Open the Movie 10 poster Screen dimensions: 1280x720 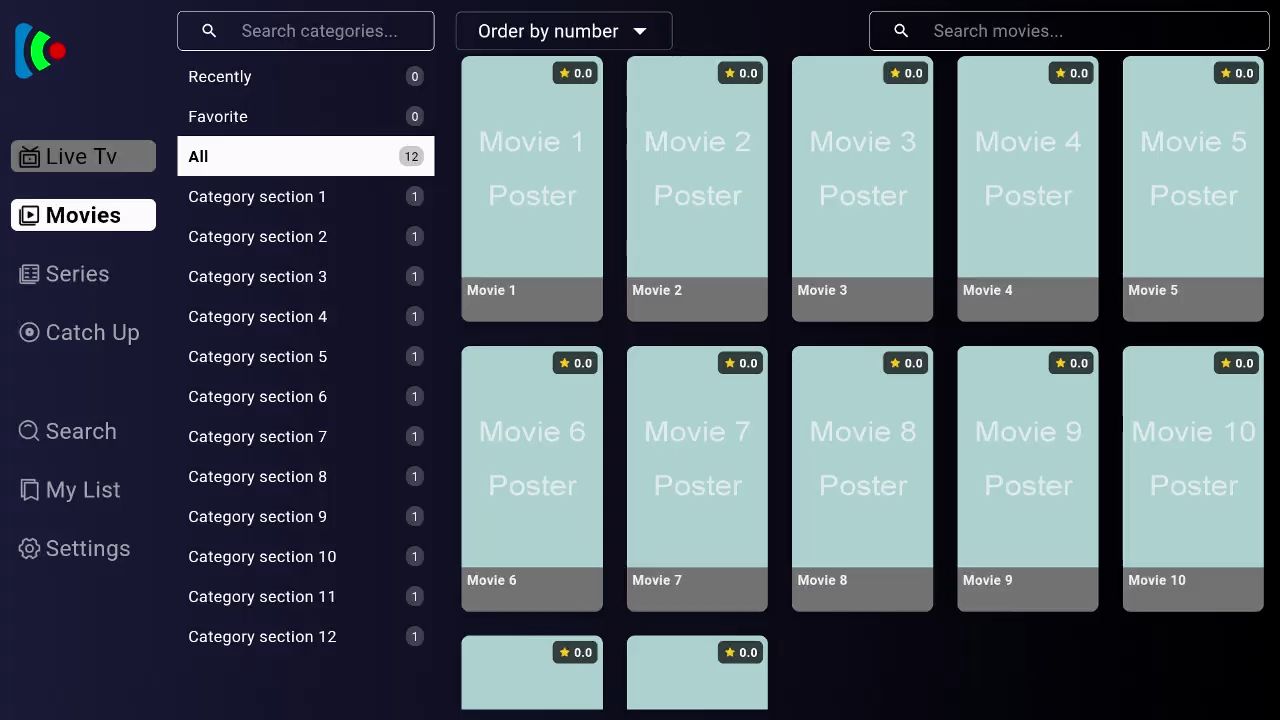pos(1193,460)
